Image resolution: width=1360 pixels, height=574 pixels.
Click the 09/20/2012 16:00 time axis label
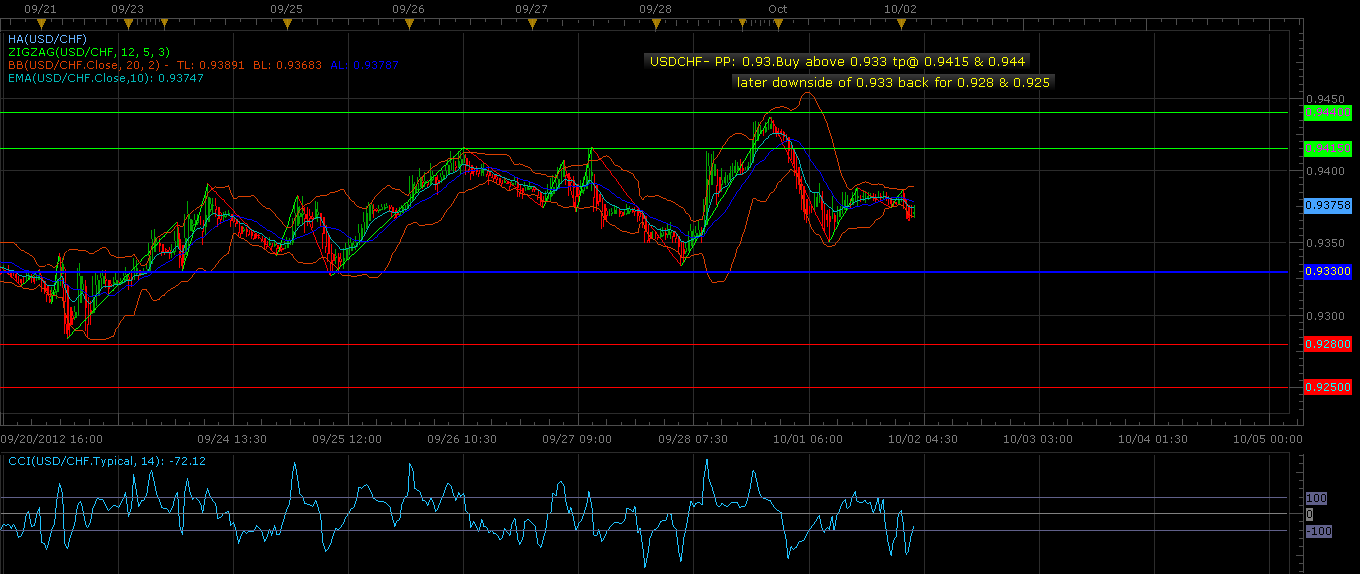click(51, 438)
